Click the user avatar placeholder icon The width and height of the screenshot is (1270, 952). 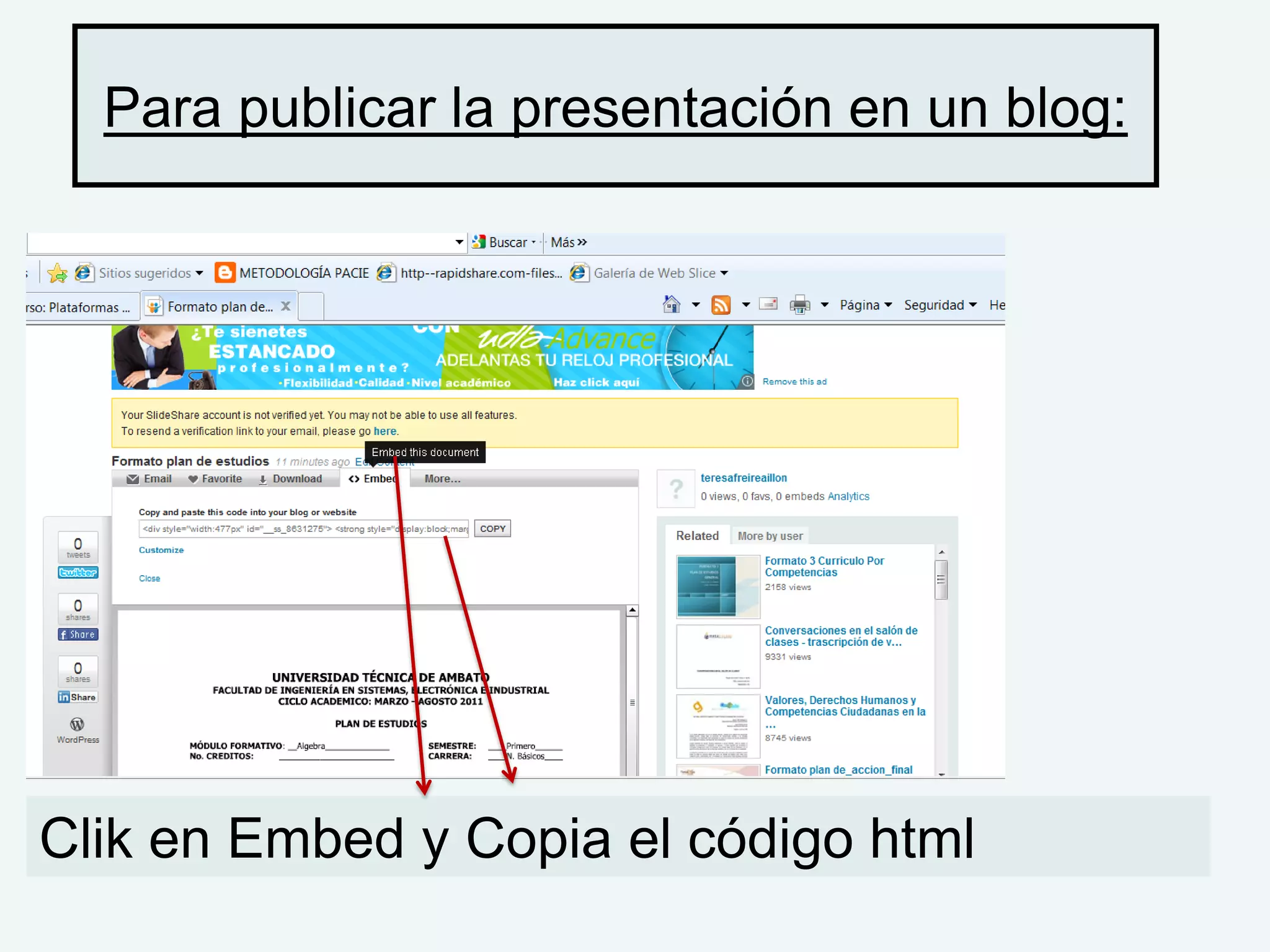coord(676,489)
